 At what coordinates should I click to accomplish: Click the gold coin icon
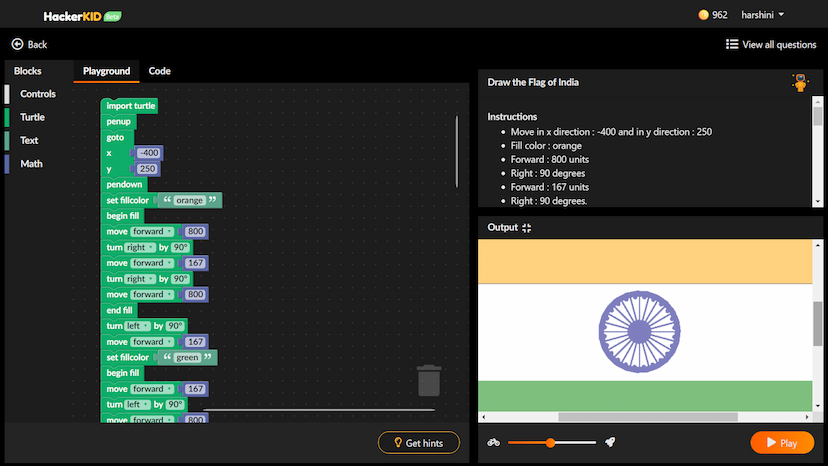(703, 15)
